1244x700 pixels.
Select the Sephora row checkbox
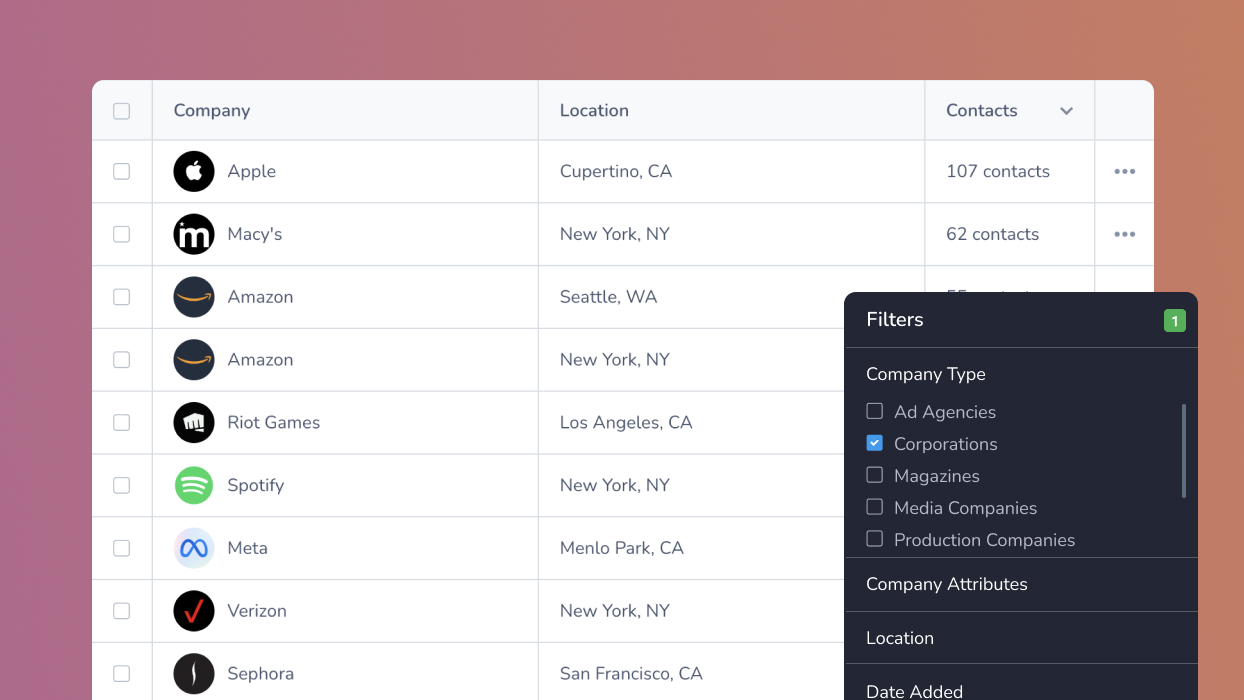point(122,674)
